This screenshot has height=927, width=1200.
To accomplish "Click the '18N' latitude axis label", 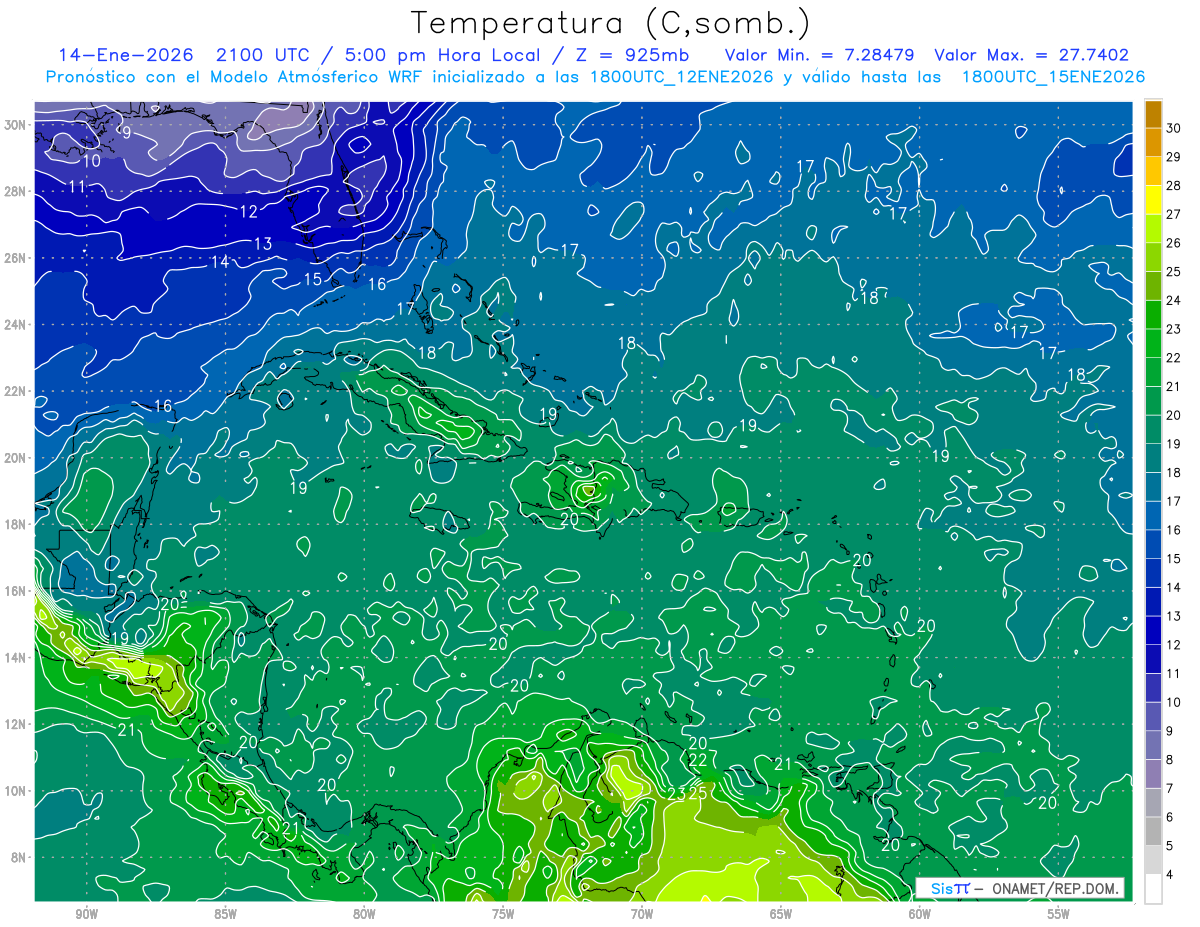I will pyautogui.click(x=17, y=524).
